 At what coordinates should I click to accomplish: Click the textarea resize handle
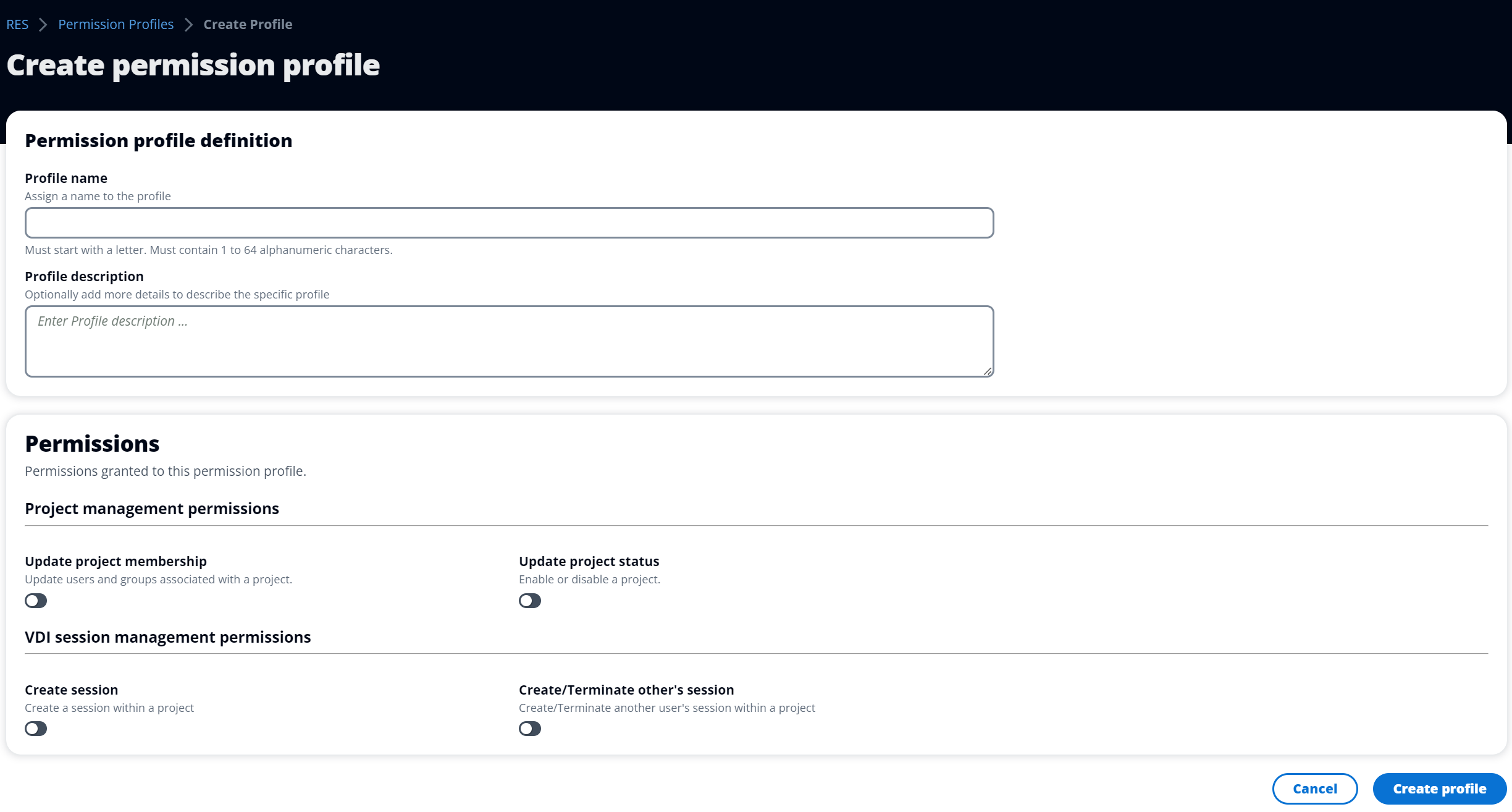click(987, 370)
